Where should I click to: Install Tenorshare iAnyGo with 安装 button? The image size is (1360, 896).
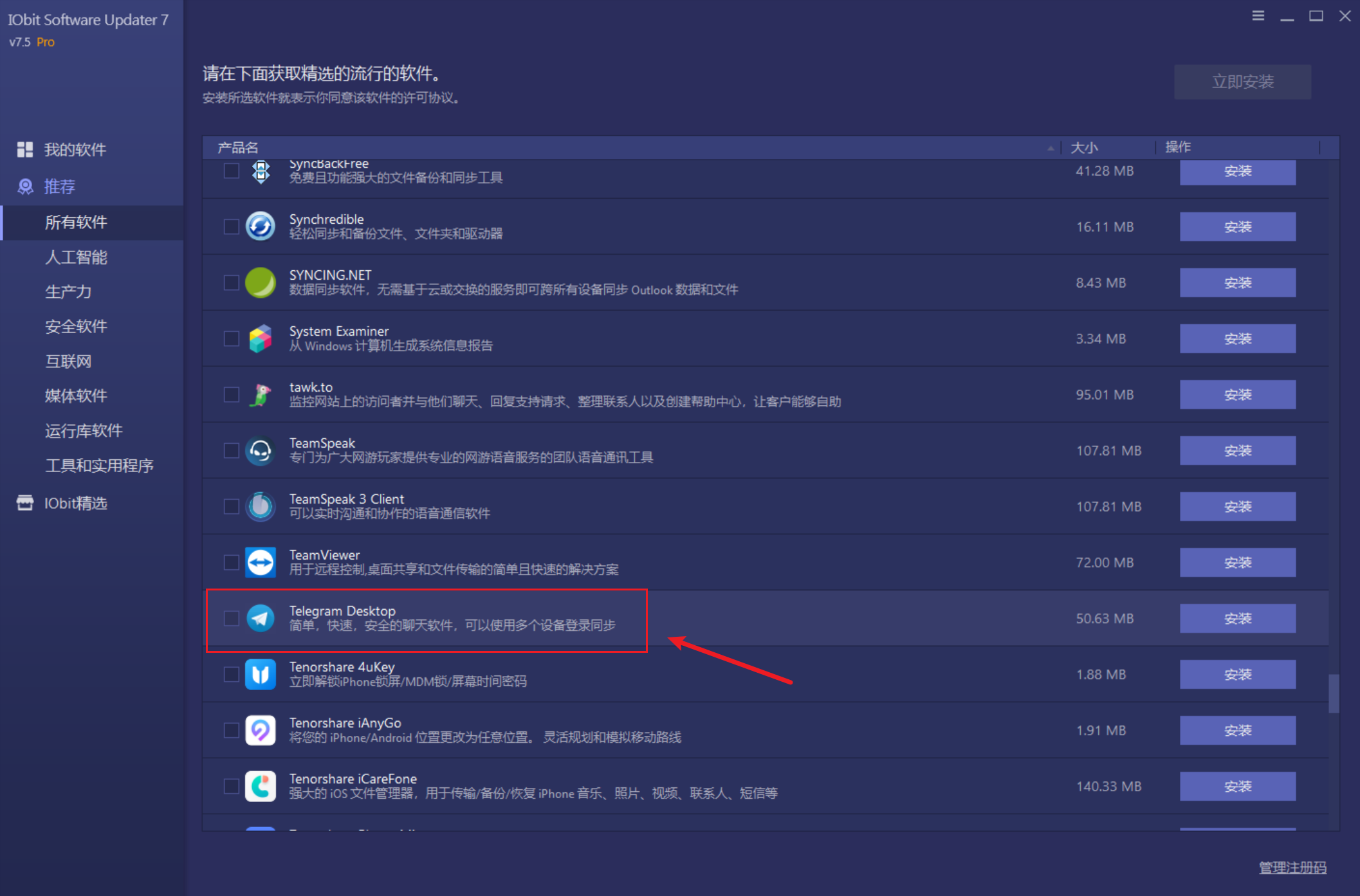(1237, 730)
